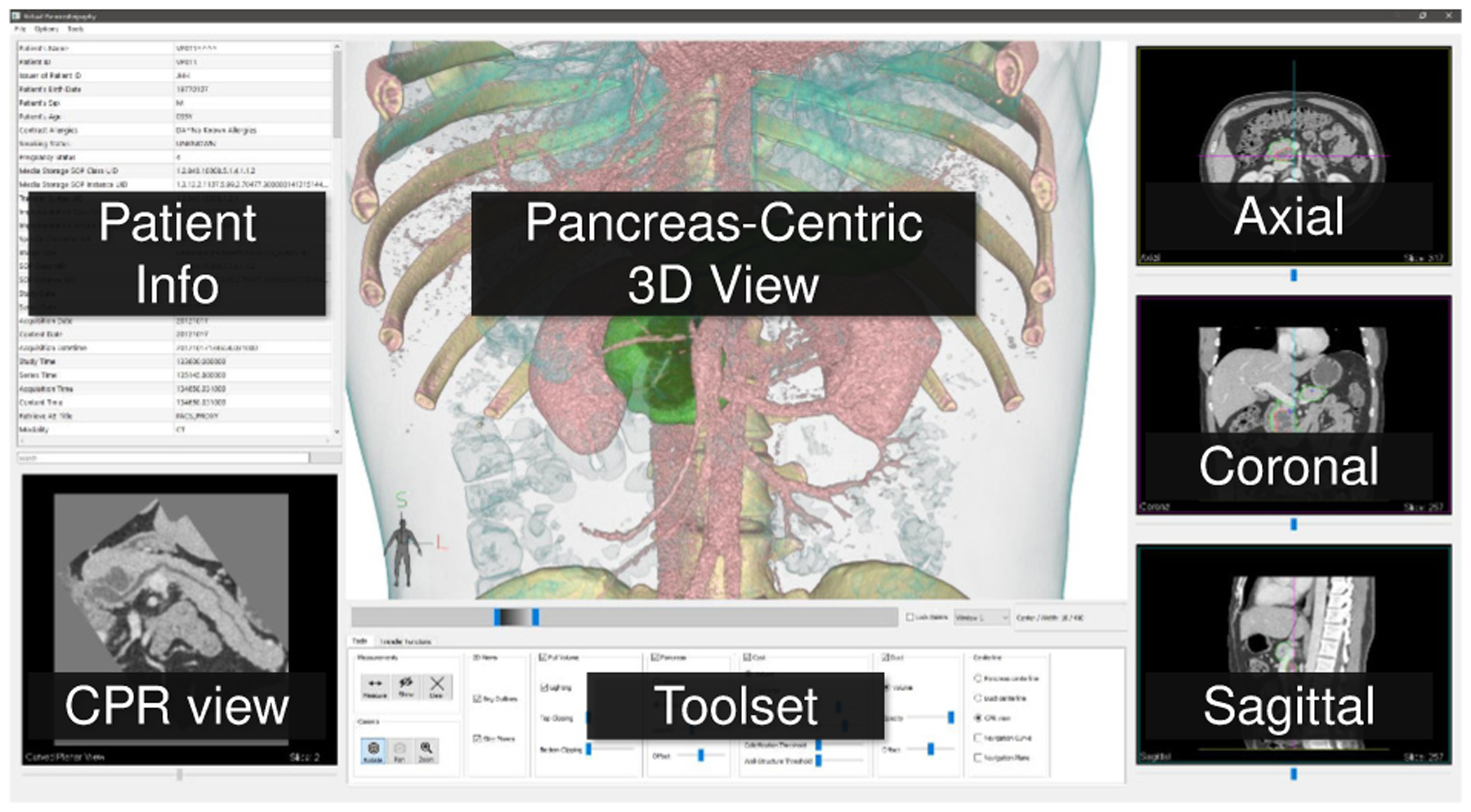Toggle the Full Volume checkbox

(x=543, y=657)
